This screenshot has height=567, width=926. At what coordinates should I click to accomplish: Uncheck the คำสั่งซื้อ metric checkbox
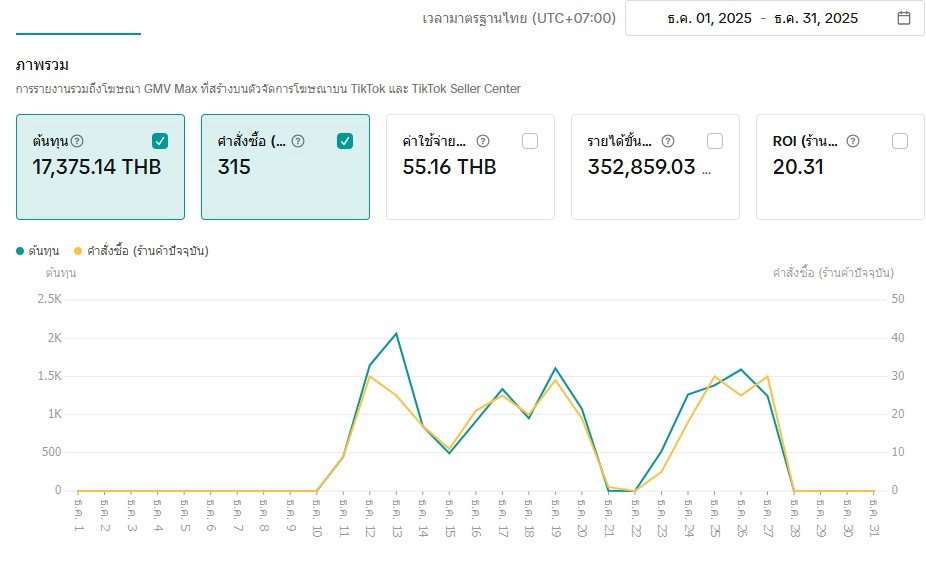[345, 141]
